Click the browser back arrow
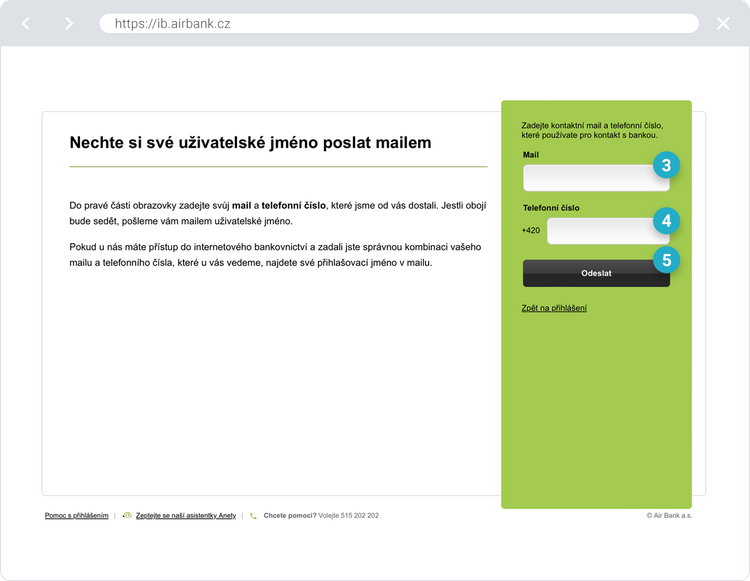This screenshot has width=750, height=581. point(26,23)
